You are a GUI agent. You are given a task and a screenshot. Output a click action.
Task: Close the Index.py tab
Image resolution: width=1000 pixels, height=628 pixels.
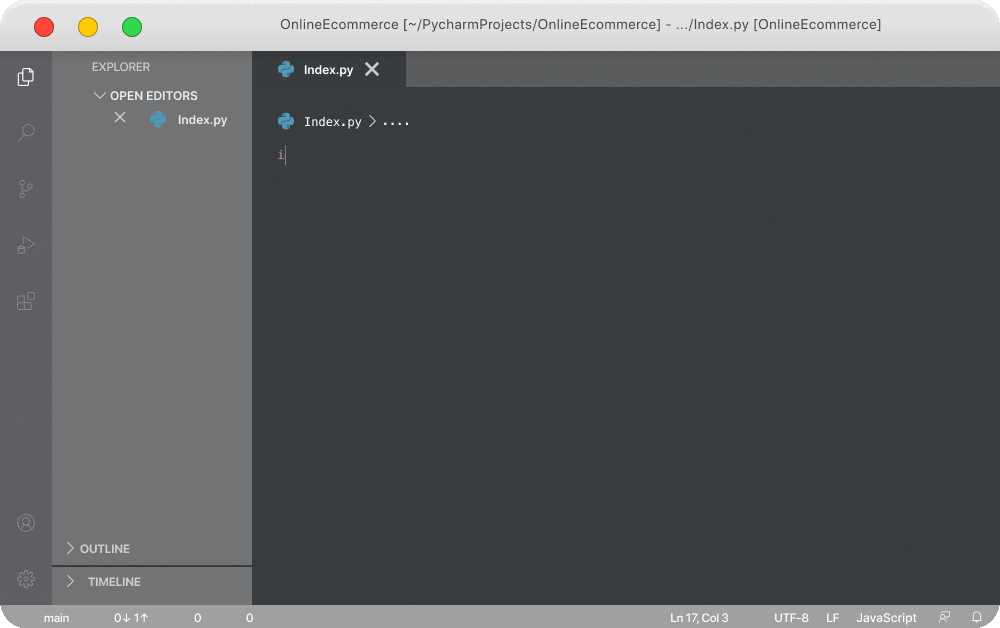pyautogui.click(x=372, y=70)
